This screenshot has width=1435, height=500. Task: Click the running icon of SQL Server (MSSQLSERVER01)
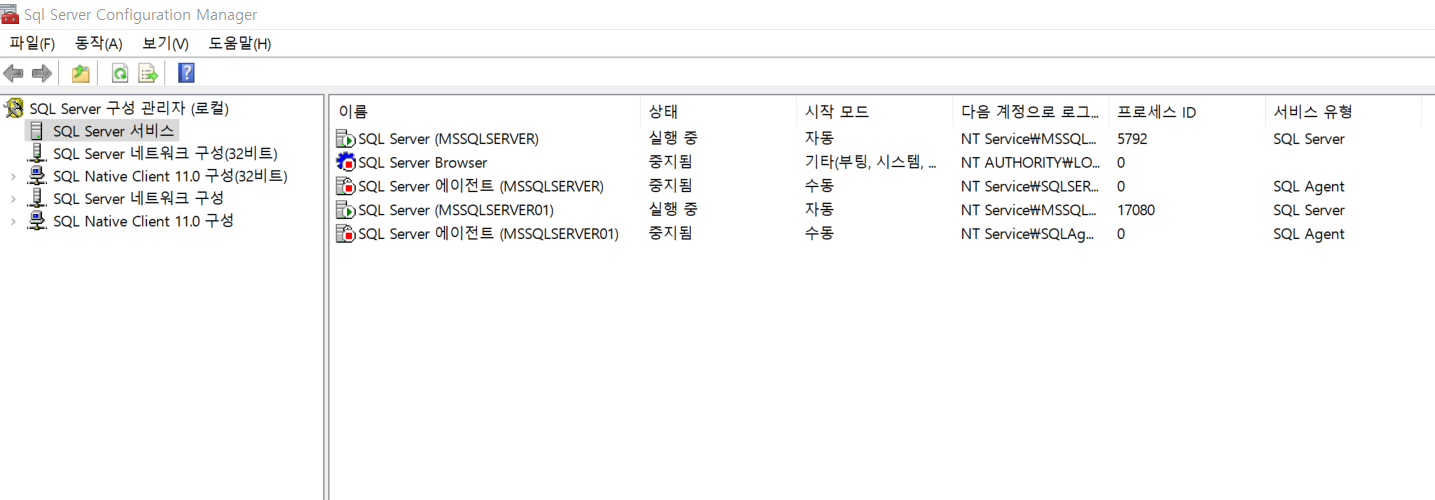[345, 210]
